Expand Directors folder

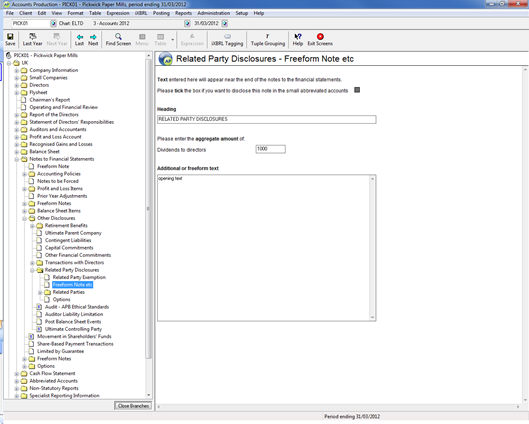[x=17, y=85]
